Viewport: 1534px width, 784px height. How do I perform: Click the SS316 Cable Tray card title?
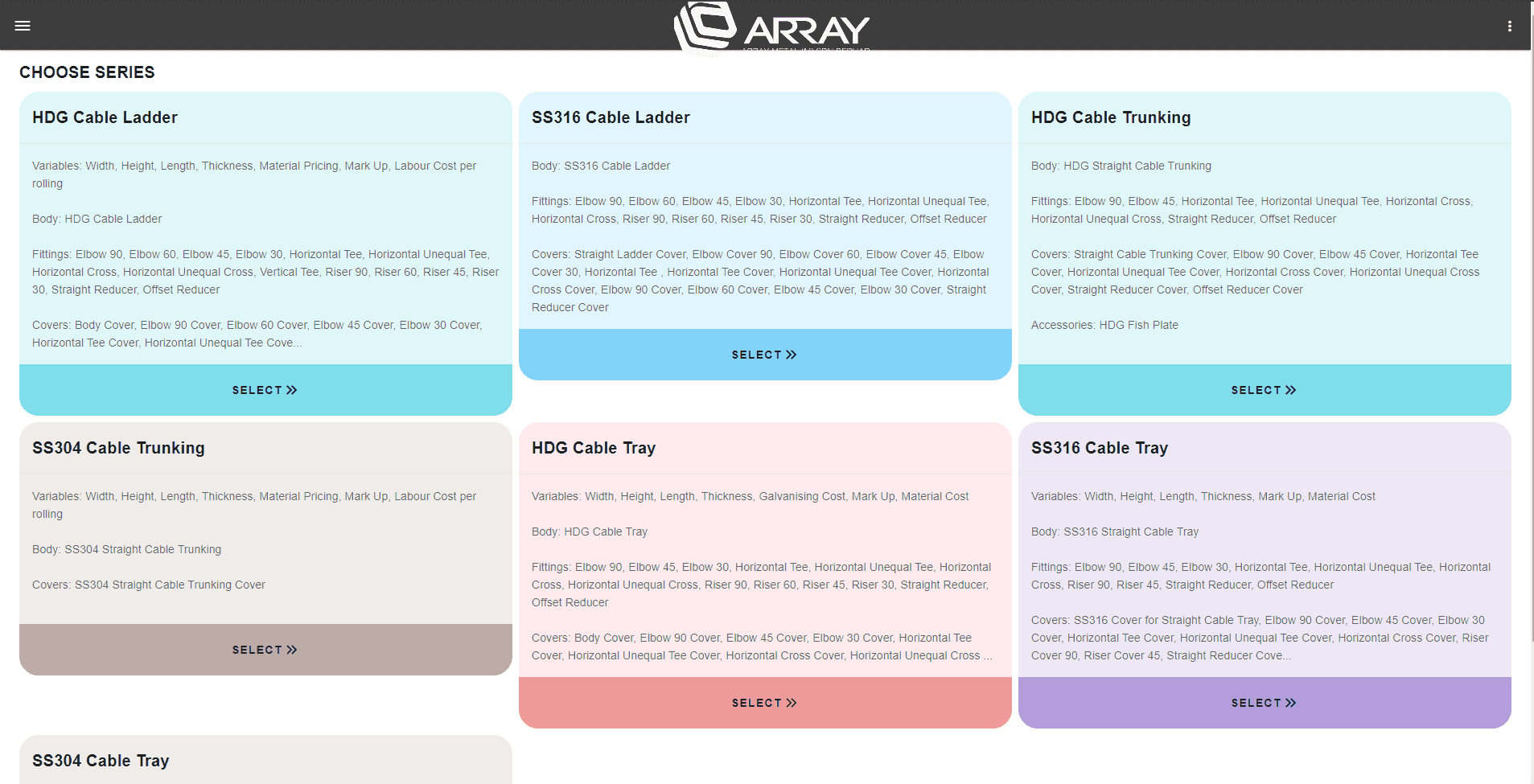pos(1100,448)
